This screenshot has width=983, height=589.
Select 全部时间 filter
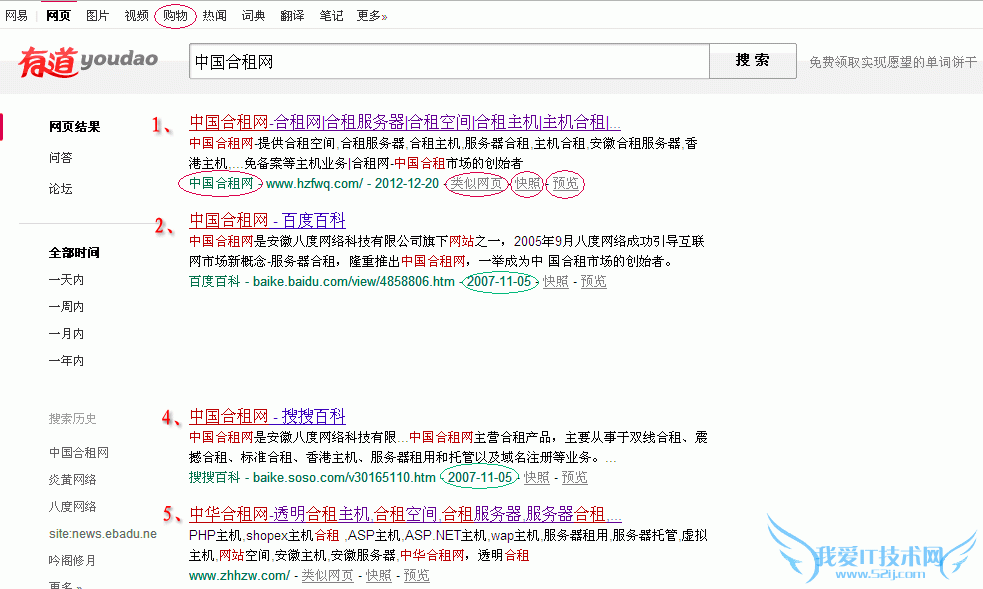coord(74,253)
